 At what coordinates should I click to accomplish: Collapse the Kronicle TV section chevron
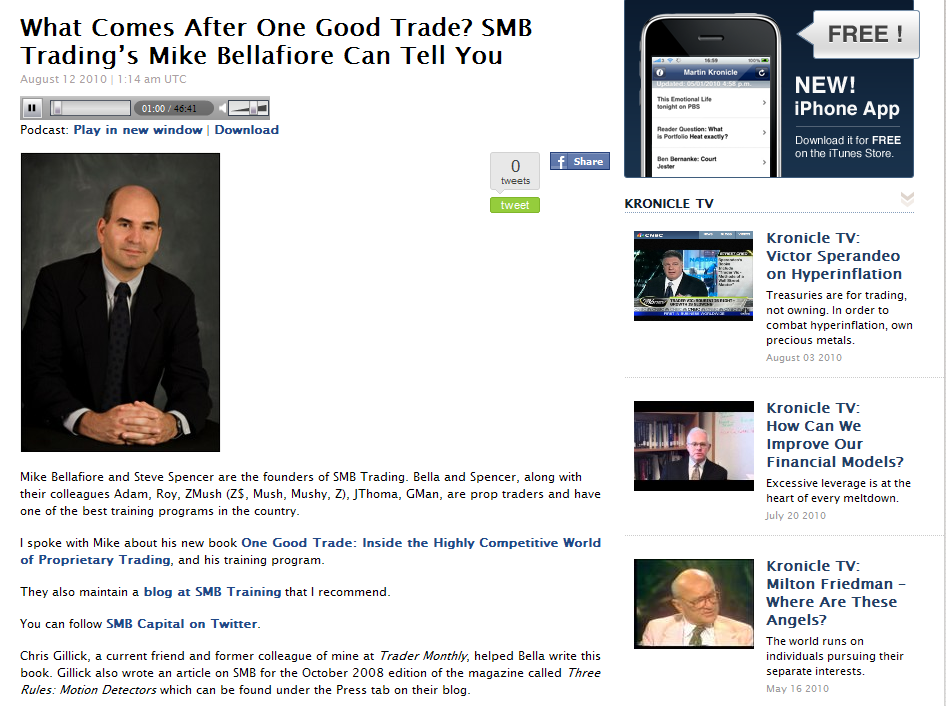[907, 199]
